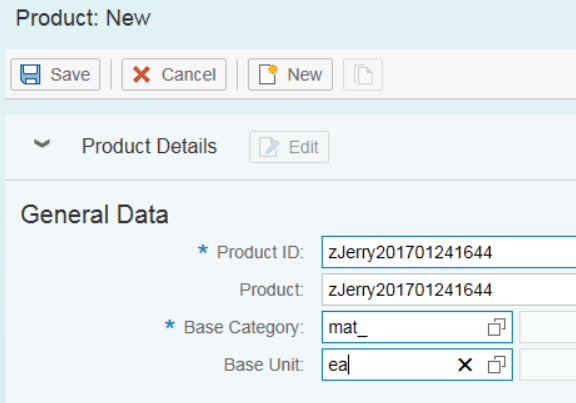Click the Base Unit label
The image size is (576, 403).
pos(264,365)
